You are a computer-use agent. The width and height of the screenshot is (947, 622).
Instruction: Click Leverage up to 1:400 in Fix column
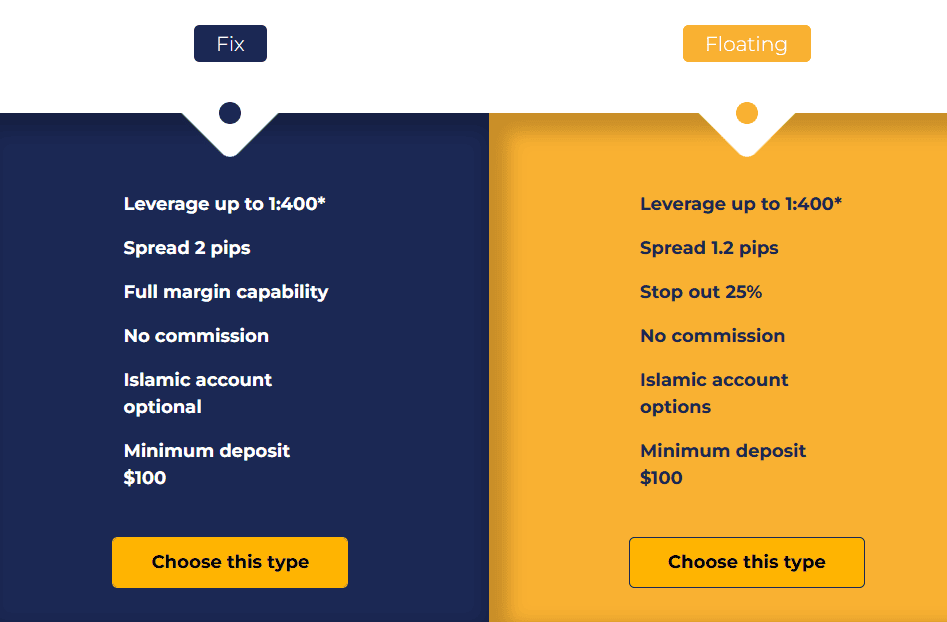coord(224,203)
